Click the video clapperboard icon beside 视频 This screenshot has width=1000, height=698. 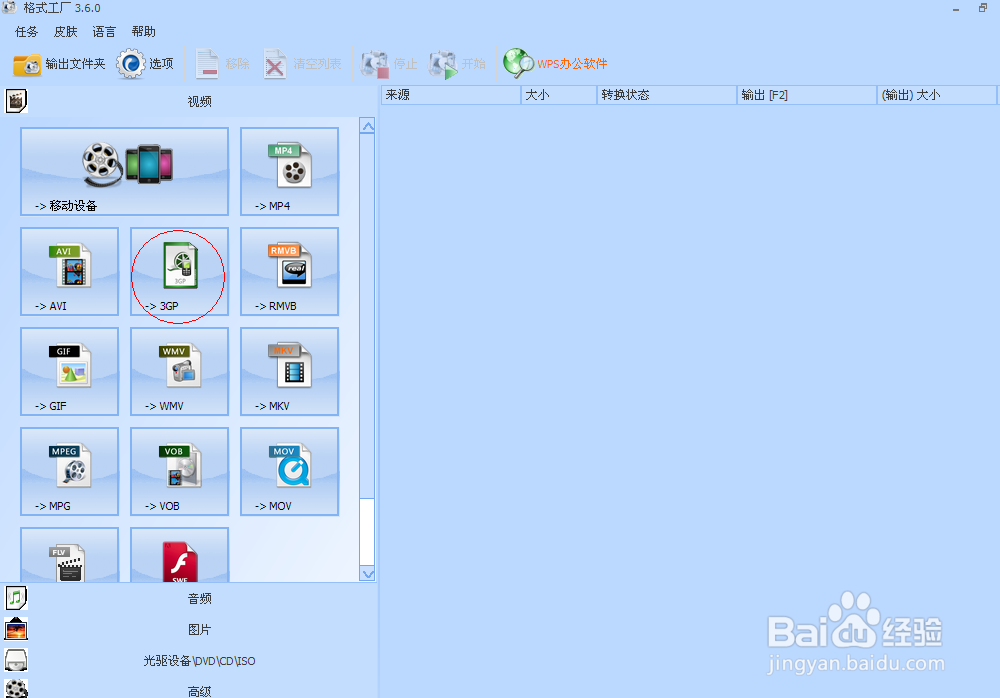pyautogui.click(x=16, y=101)
